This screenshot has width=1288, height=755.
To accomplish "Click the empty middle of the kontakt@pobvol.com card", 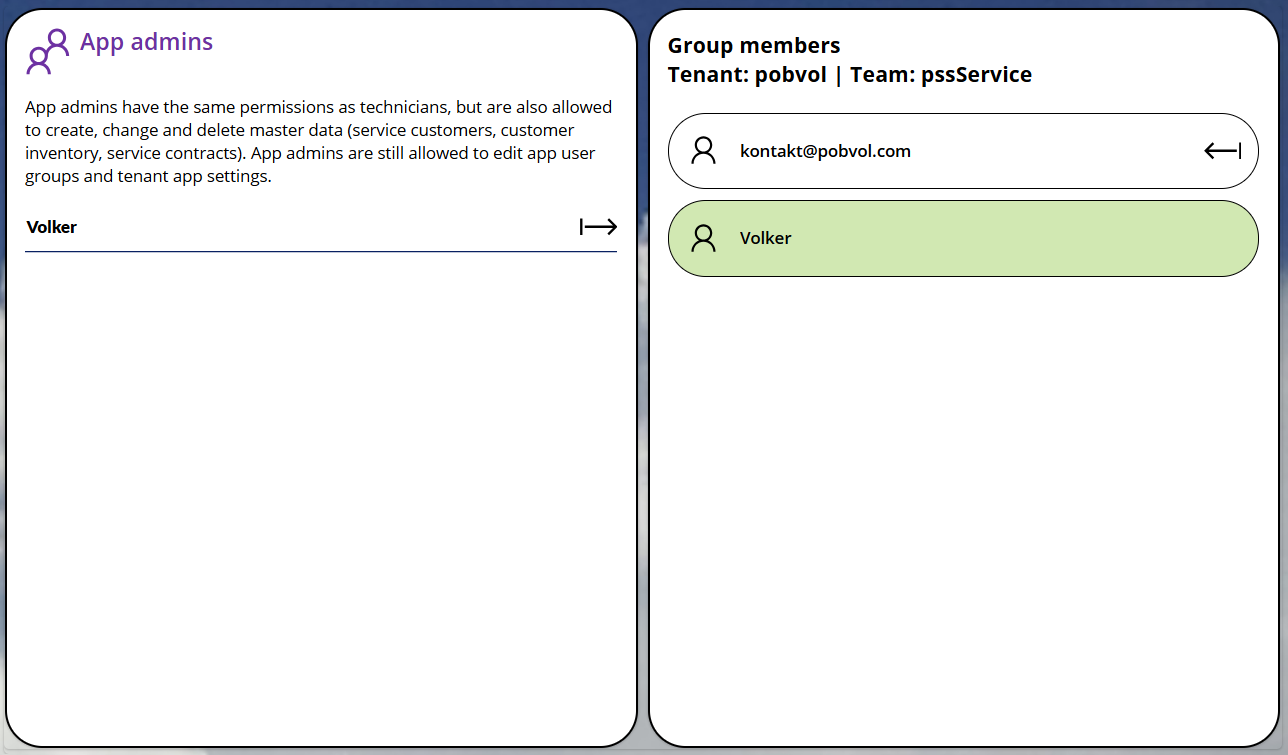I will (1050, 151).
